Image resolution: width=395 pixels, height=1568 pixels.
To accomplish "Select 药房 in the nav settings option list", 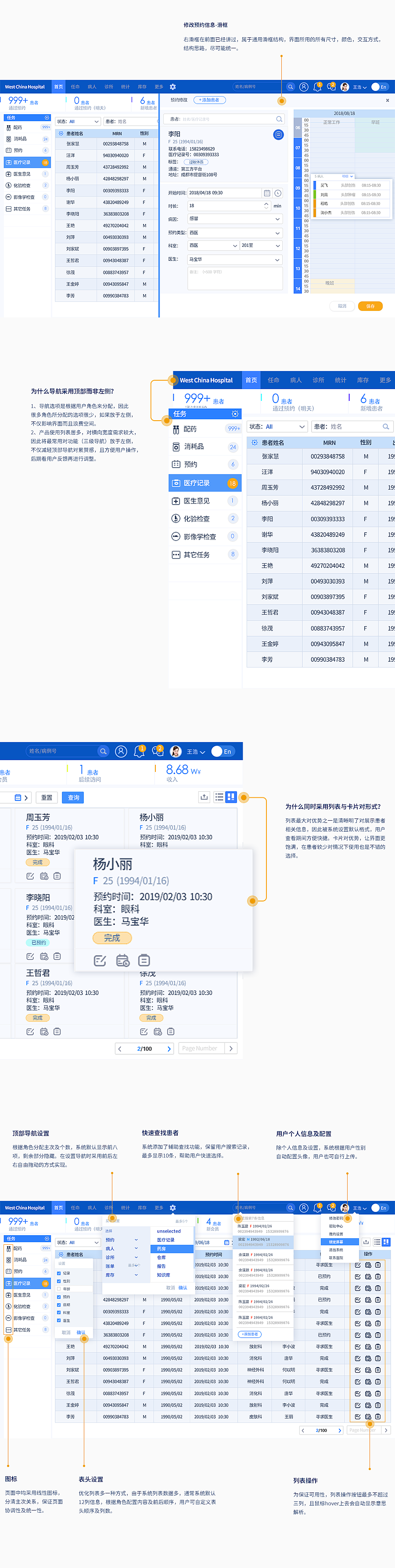I will (x=172, y=1248).
